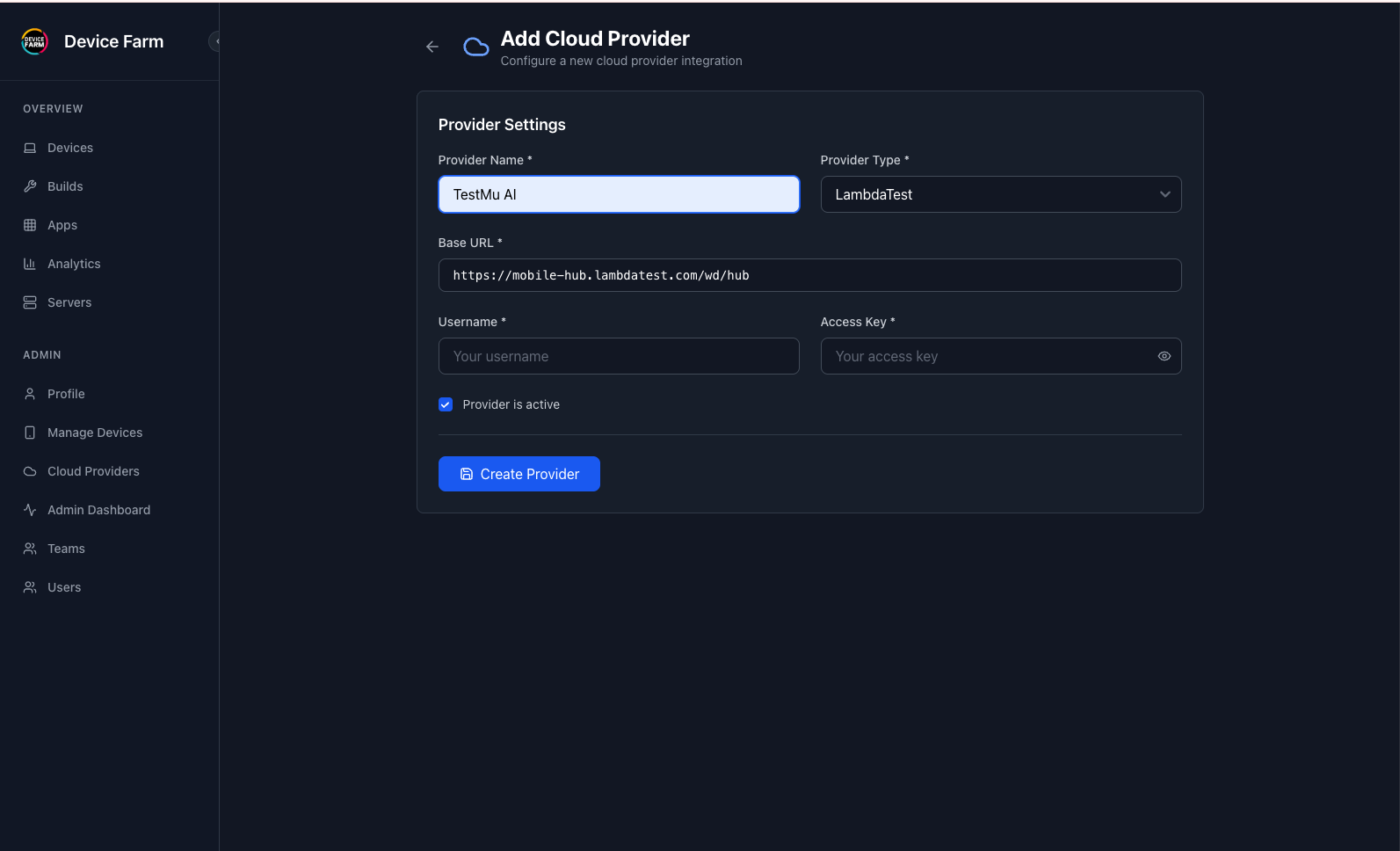Click the Provider is active label
Screen dimensions: 1400x851
[x=511, y=404]
